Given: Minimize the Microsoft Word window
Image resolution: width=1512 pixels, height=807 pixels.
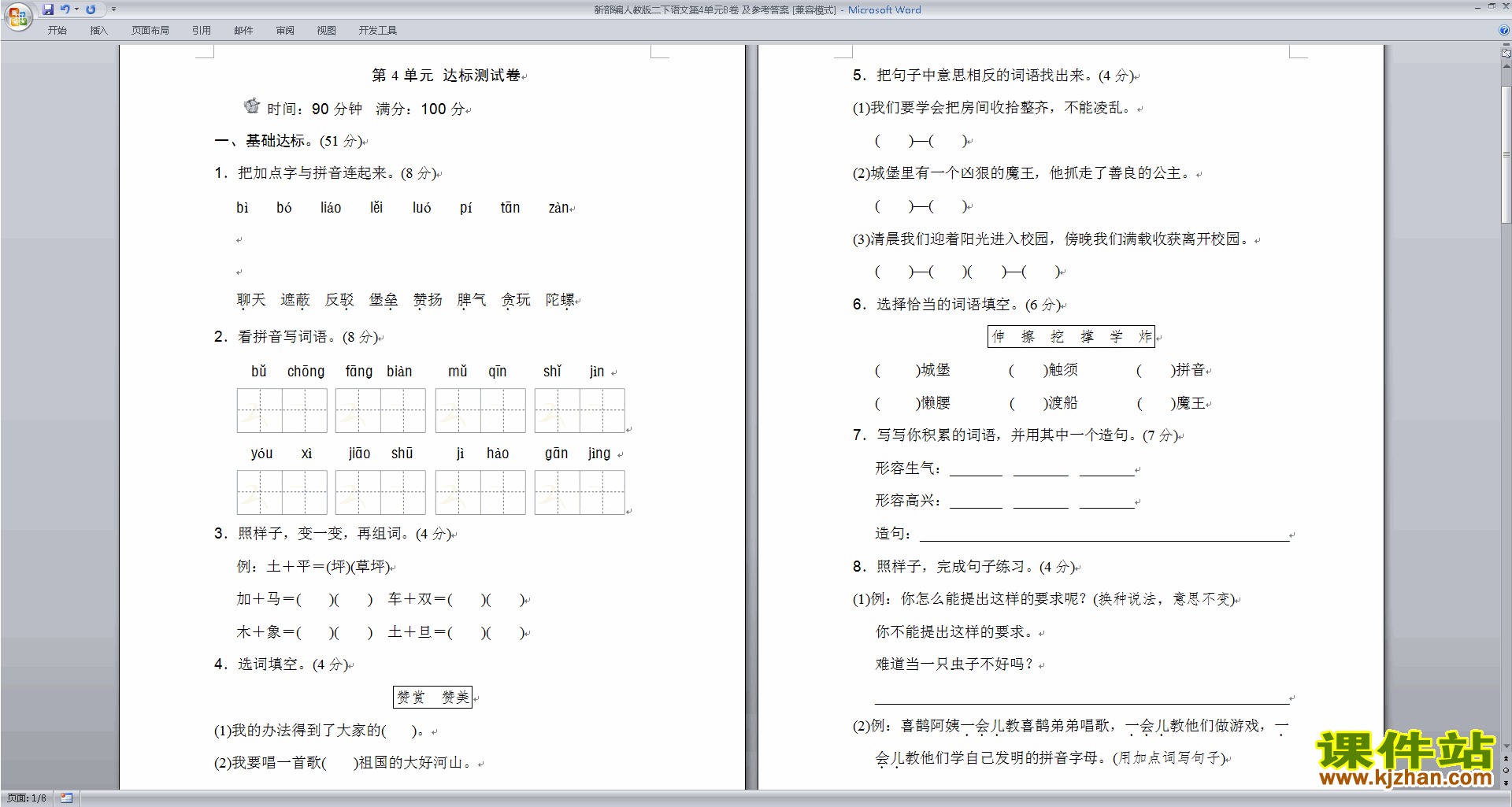Looking at the screenshot, I should pos(1477,7).
